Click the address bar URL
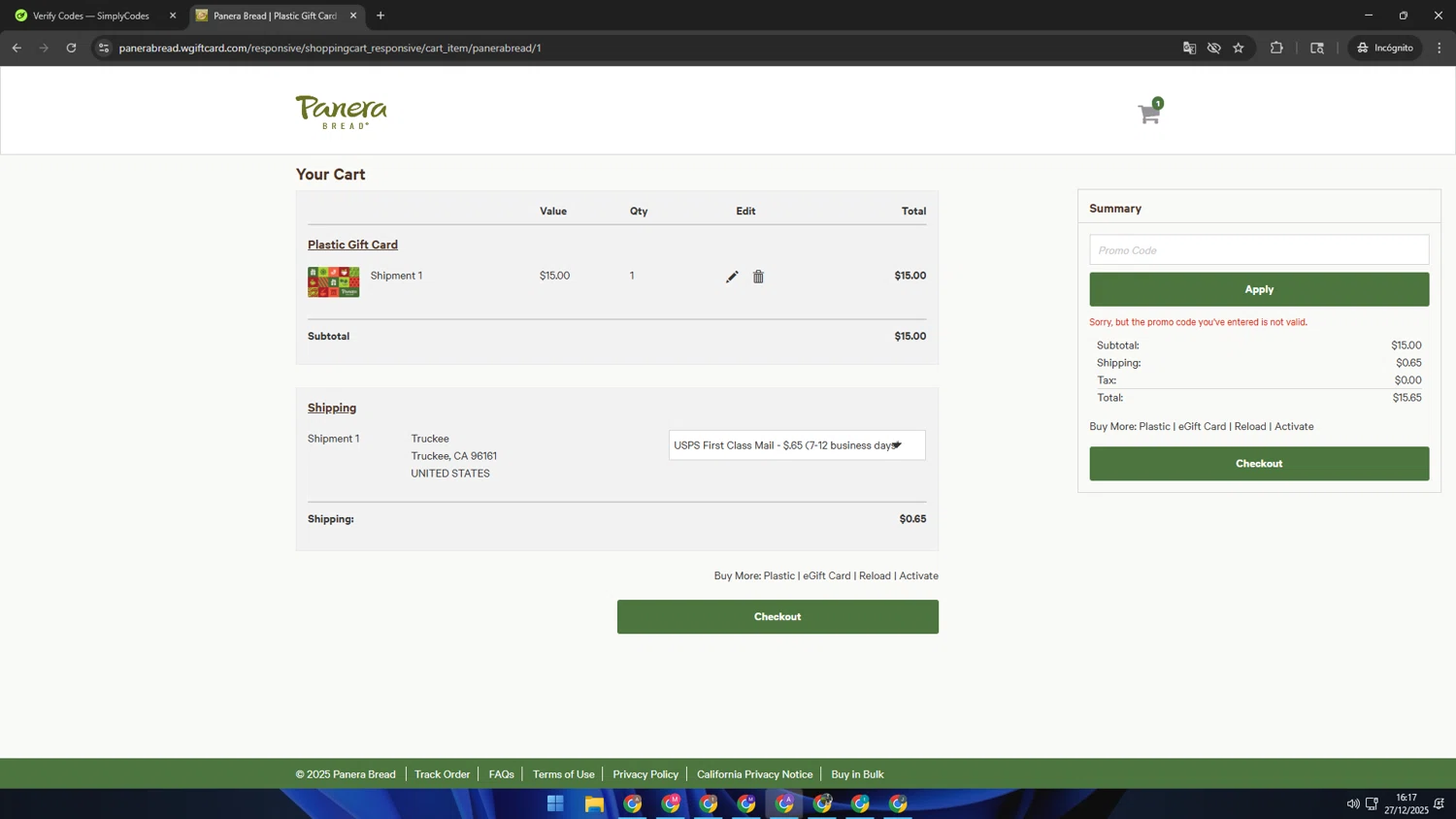This screenshot has width=1456, height=819. pyautogui.click(x=330, y=48)
